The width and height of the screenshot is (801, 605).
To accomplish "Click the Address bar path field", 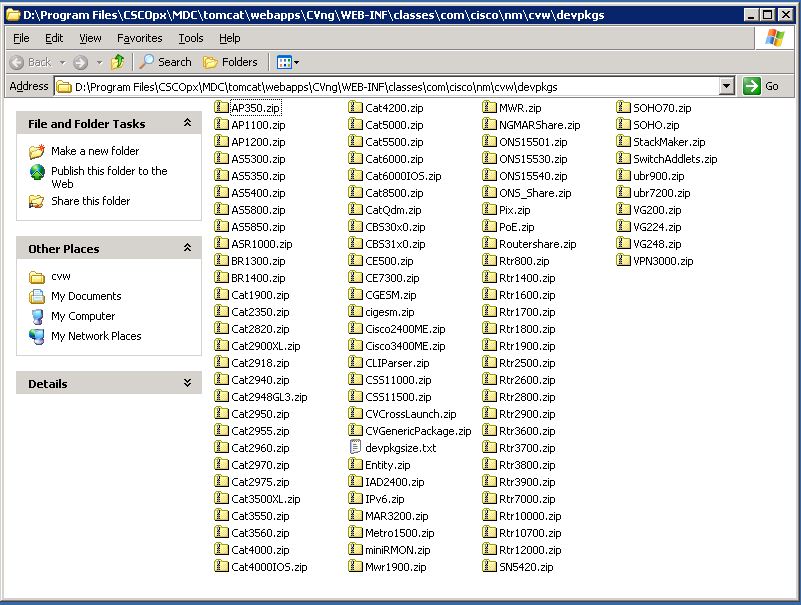I will pyautogui.click(x=387, y=86).
